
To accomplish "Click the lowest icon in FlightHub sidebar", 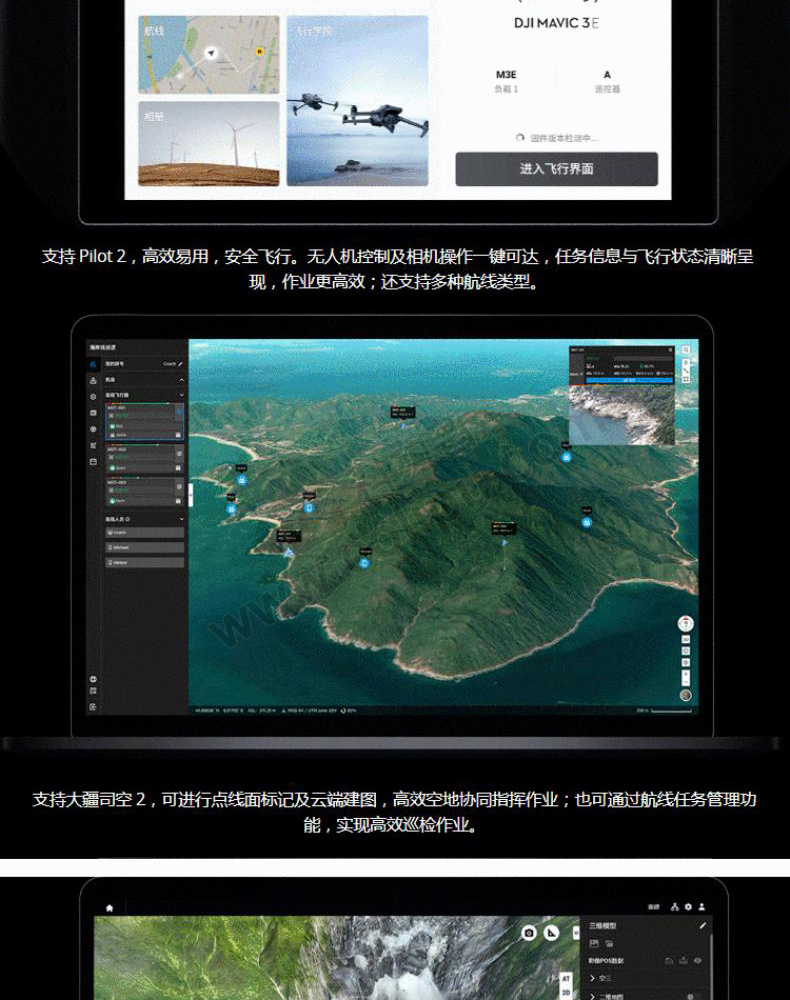I will click(93, 707).
